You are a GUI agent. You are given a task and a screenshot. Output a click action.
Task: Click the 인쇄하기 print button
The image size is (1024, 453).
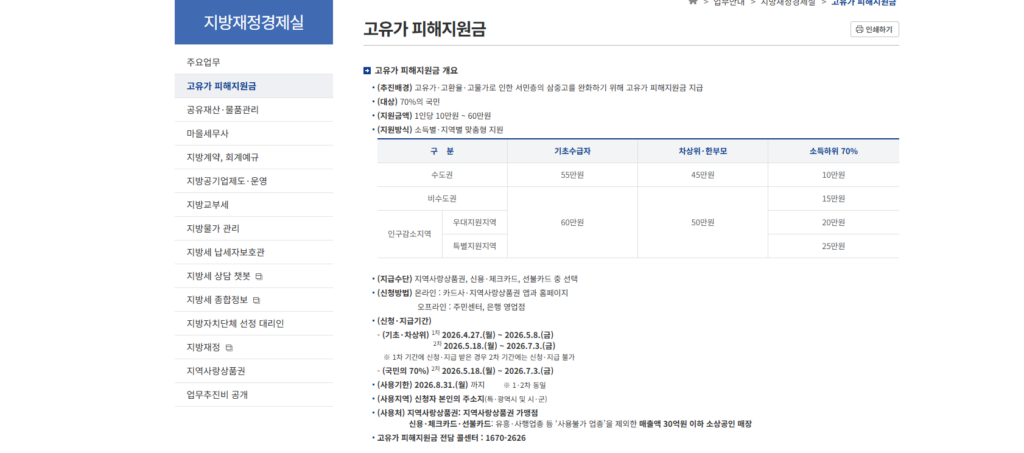(874, 29)
